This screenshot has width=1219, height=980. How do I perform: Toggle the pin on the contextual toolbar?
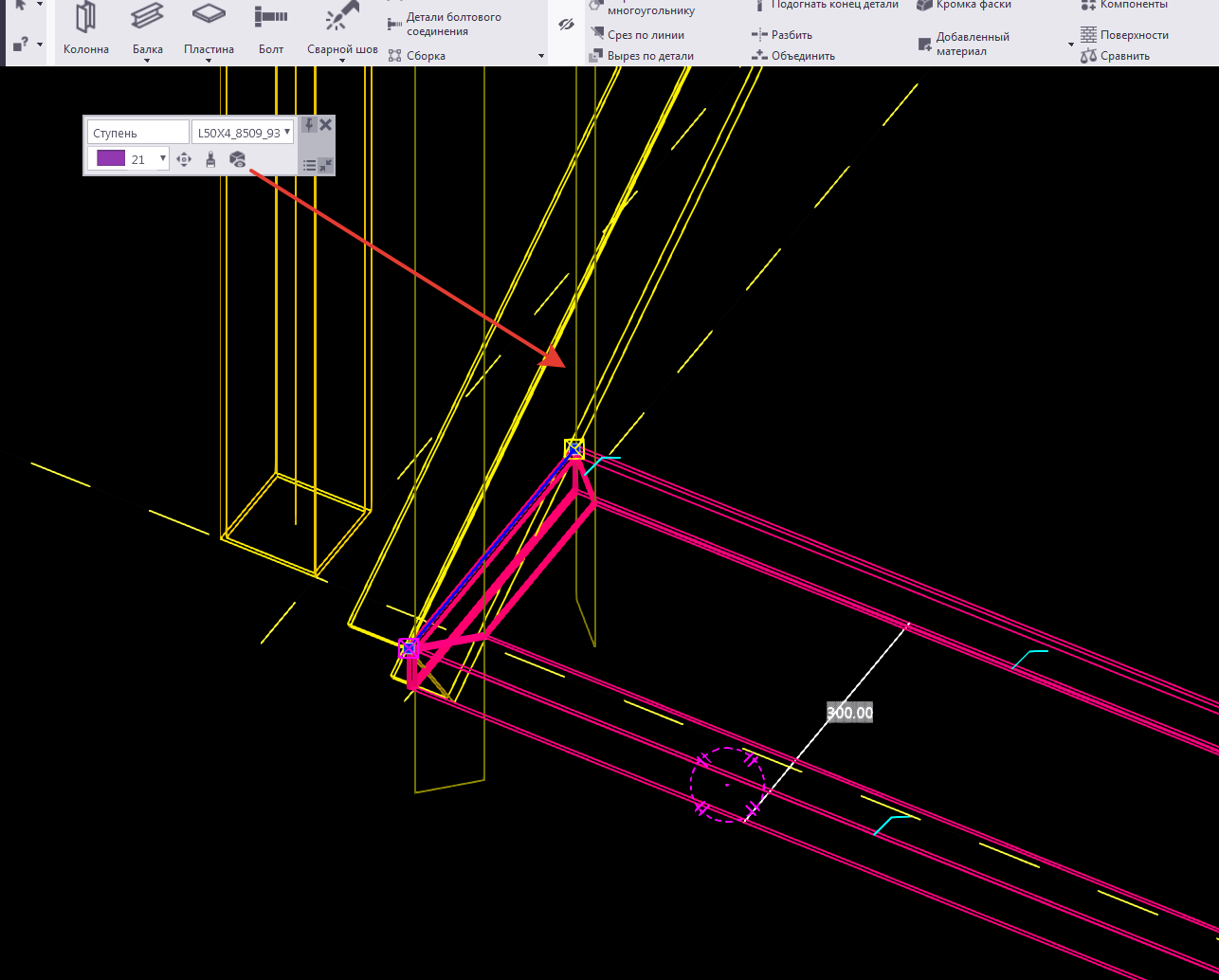tap(309, 125)
